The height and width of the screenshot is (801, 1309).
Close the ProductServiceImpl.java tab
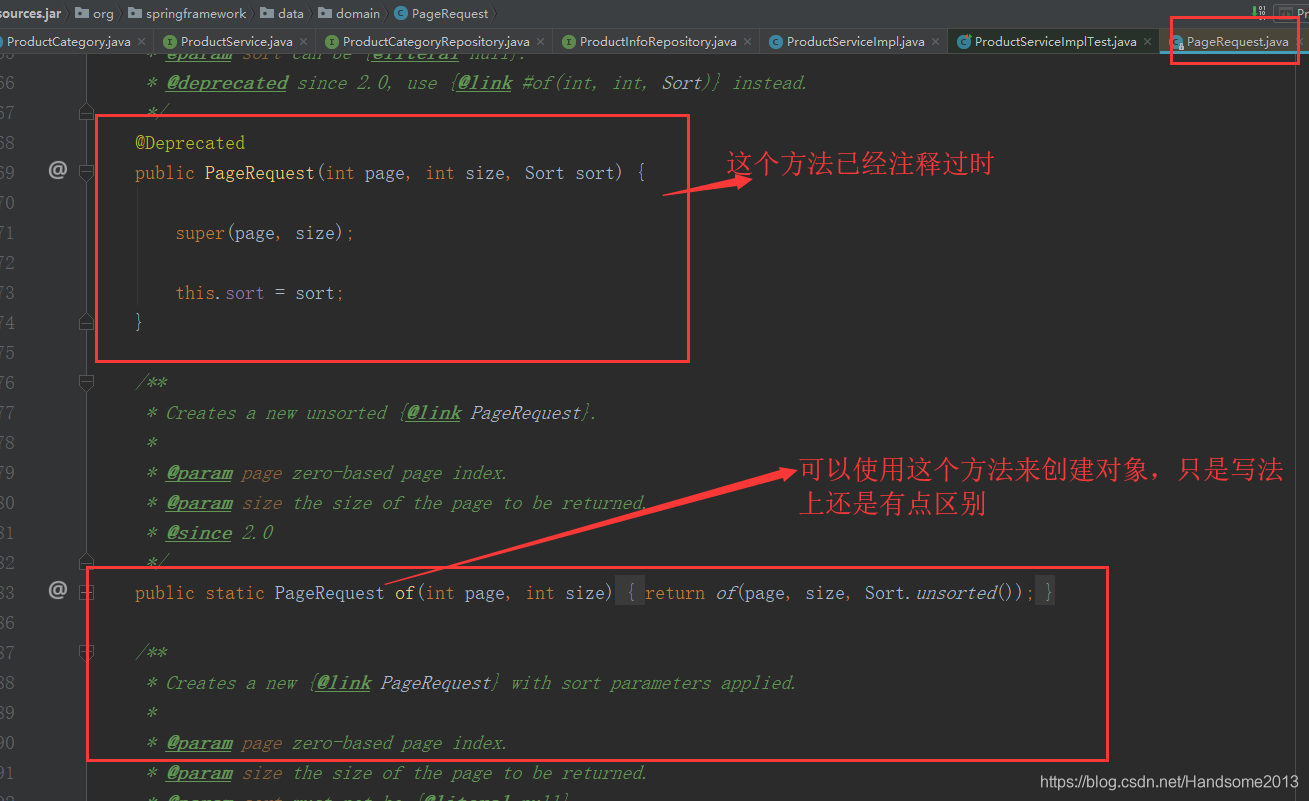click(x=936, y=42)
